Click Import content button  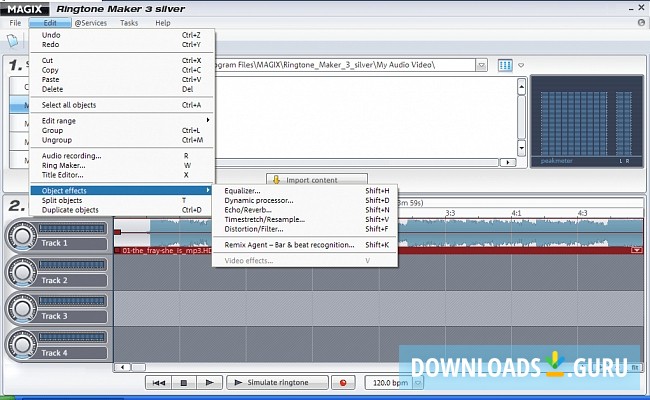click(317, 179)
